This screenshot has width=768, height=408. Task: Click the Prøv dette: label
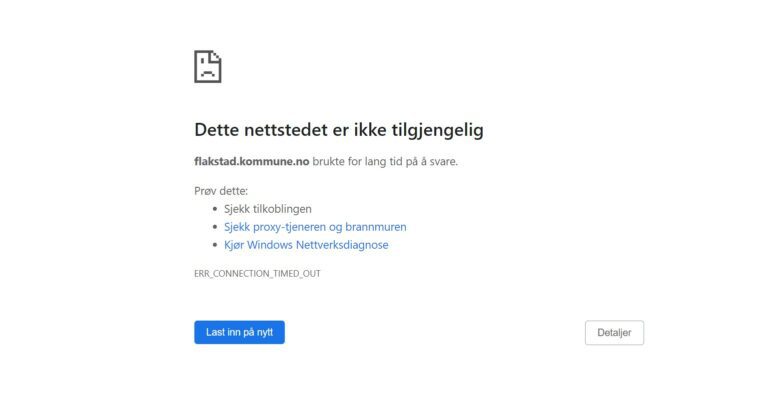tap(221, 191)
